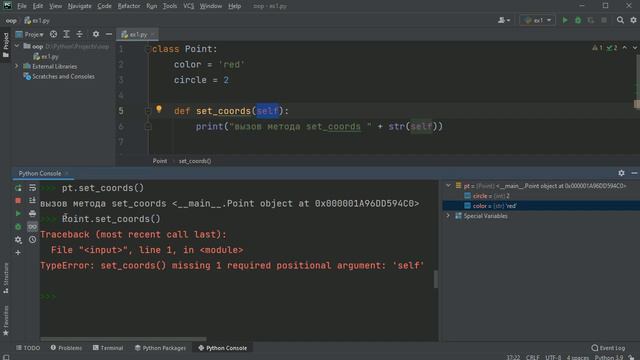Toggle Project tool window from left stripe
The width and height of the screenshot is (640, 360).
pos(6,45)
